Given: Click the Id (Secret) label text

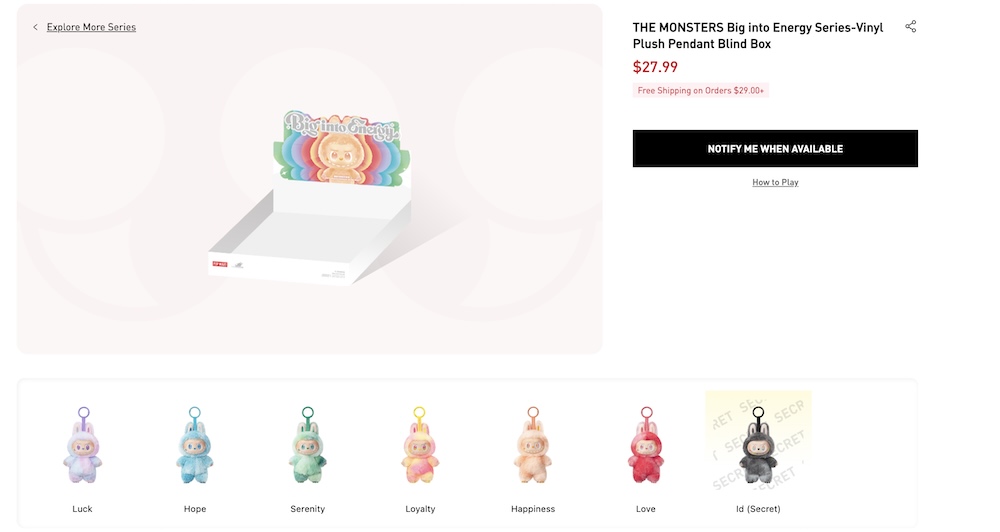Looking at the screenshot, I should click(758, 509).
